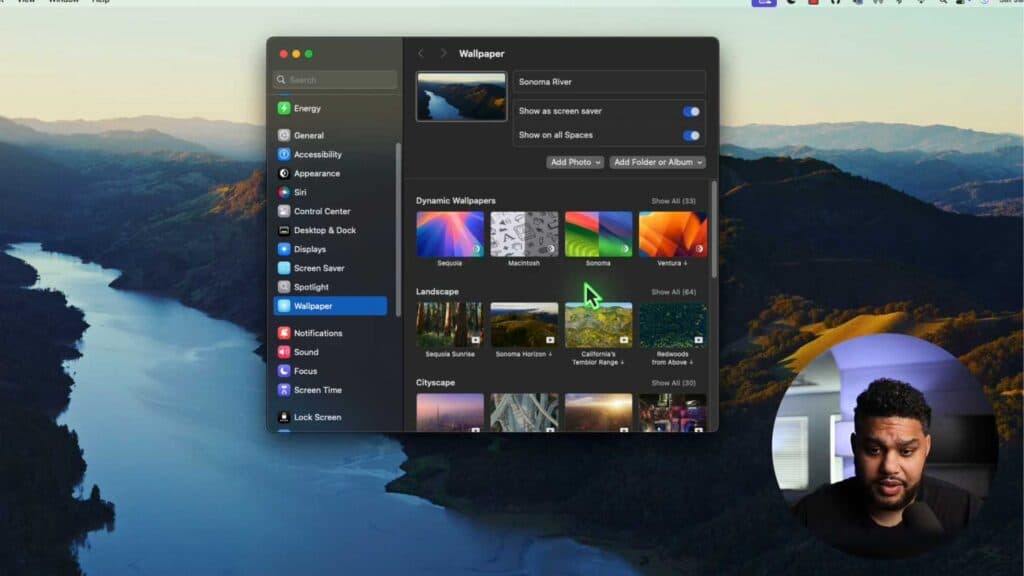Select the Ventura dynamic wallpaper
Screen dimensions: 1024x576
click(673, 234)
